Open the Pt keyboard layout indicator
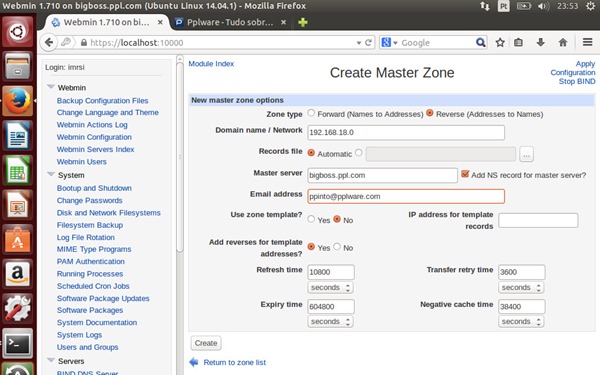 click(x=504, y=6)
